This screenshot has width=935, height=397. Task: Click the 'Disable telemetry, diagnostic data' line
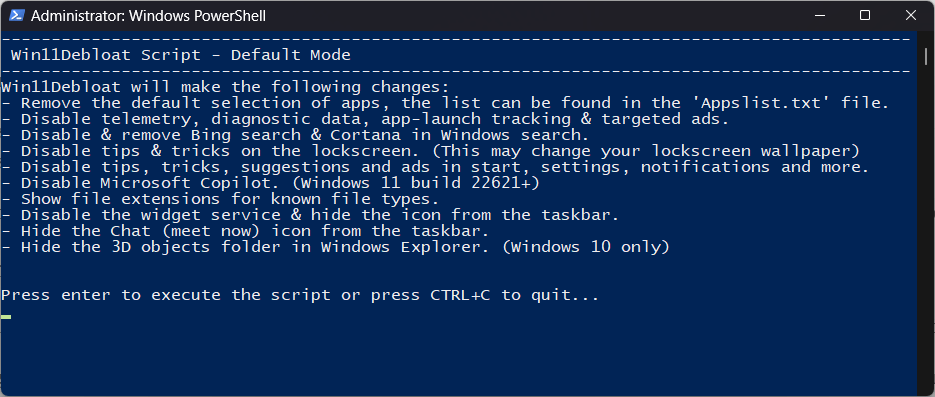click(x=365, y=119)
